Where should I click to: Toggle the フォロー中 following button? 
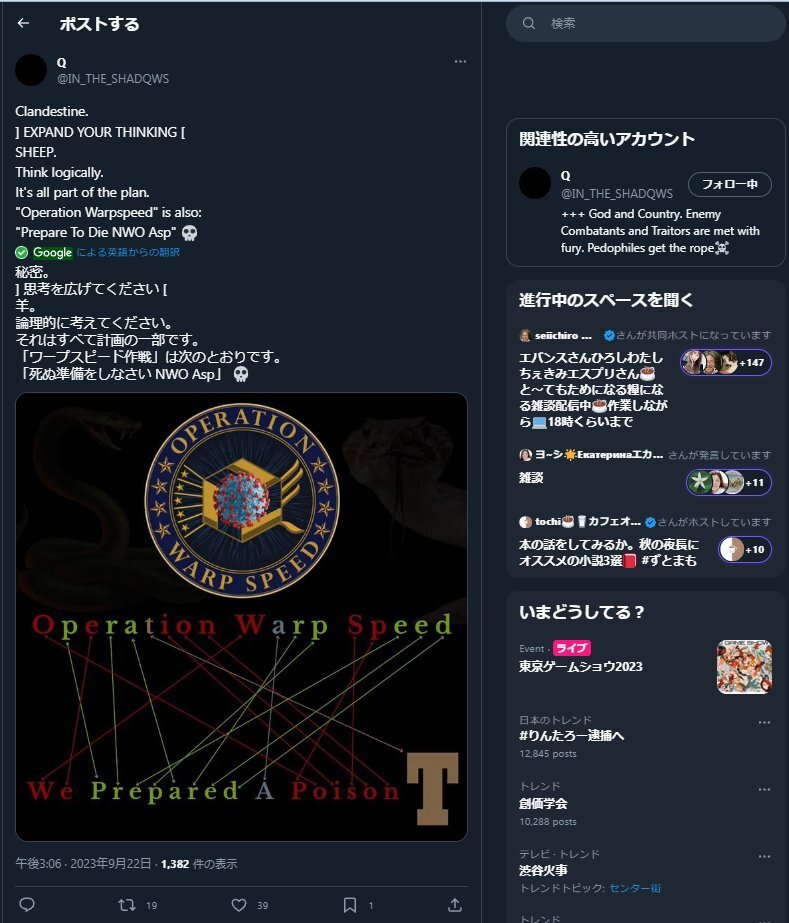point(730,184)
